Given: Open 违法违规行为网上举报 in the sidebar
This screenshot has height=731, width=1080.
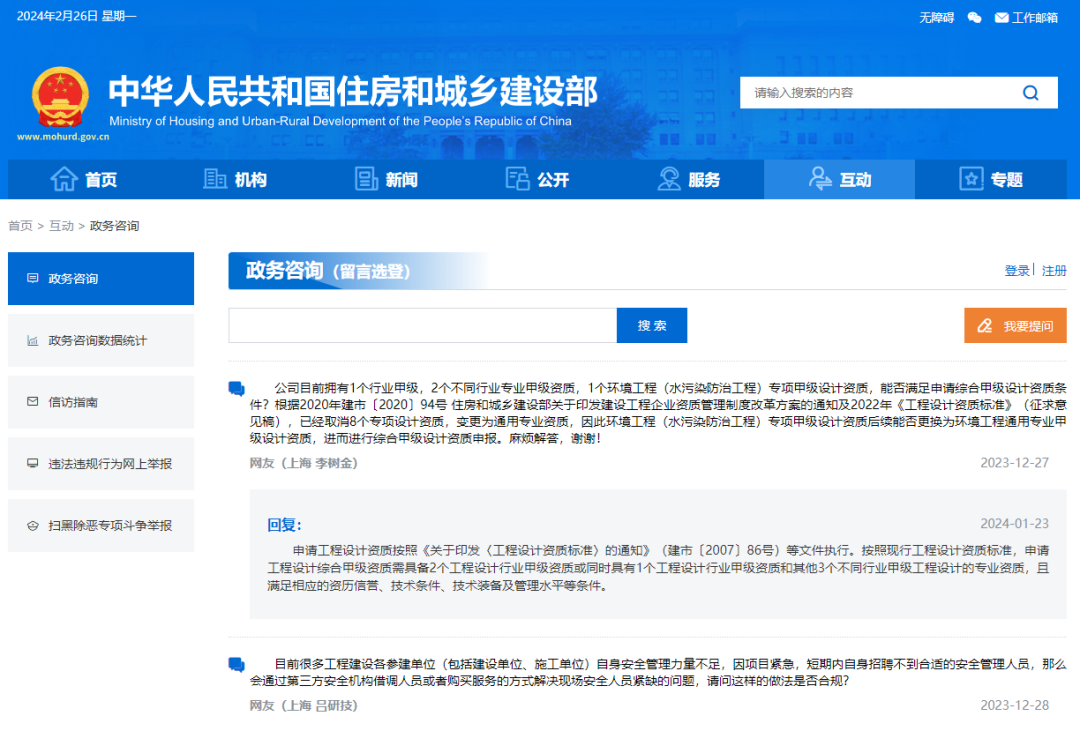Looking at the screenshot, I should 101,464.
